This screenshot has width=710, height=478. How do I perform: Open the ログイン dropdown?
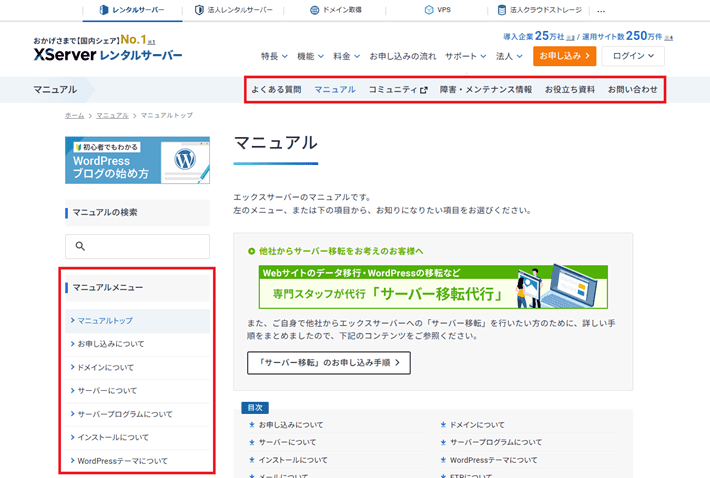tap(633, 56)
